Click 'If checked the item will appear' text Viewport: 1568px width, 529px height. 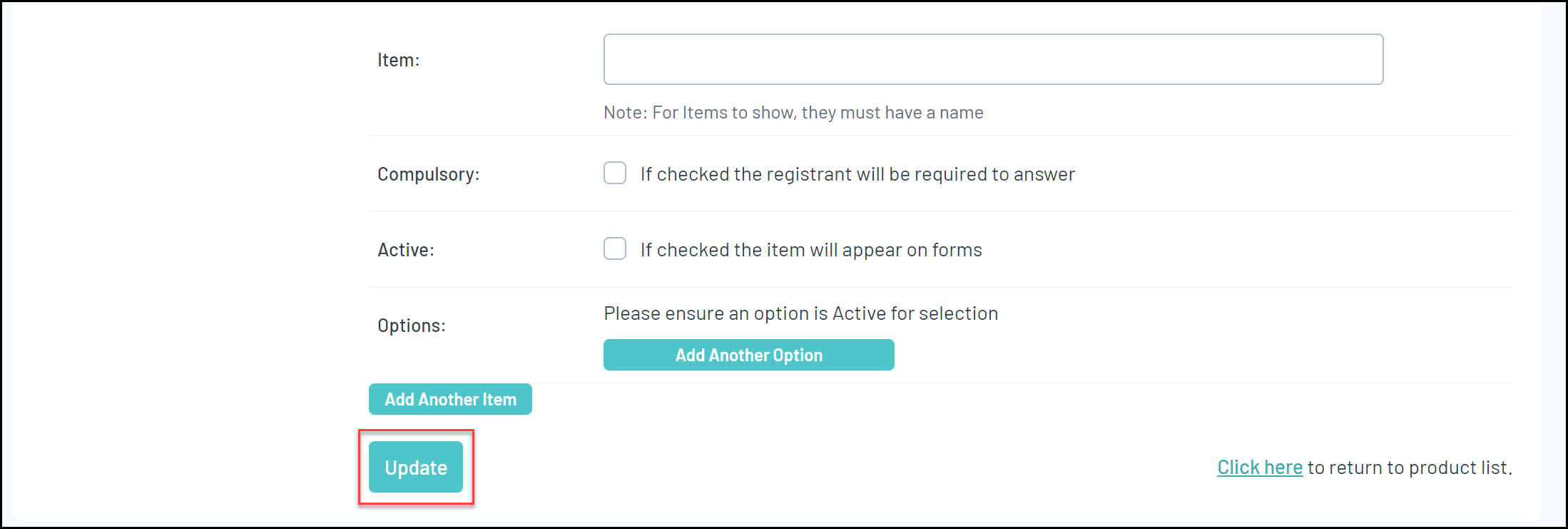(x=810, y=250)
